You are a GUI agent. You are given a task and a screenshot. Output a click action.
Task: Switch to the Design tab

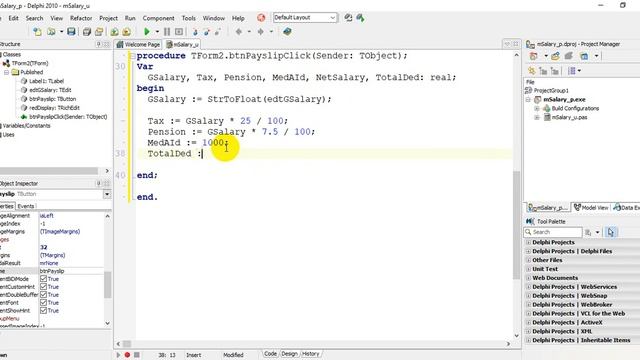click(289, 354)
